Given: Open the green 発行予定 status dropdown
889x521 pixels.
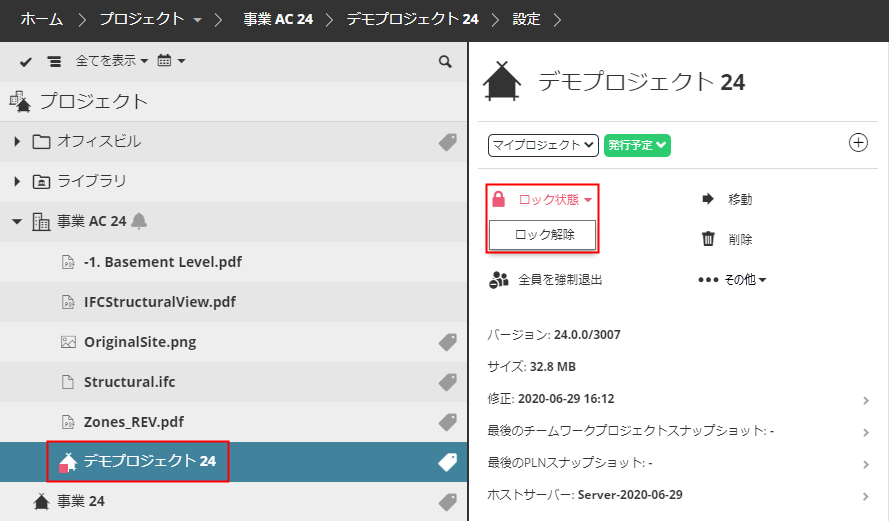Looking at the screenshot, I should (637, 145).
